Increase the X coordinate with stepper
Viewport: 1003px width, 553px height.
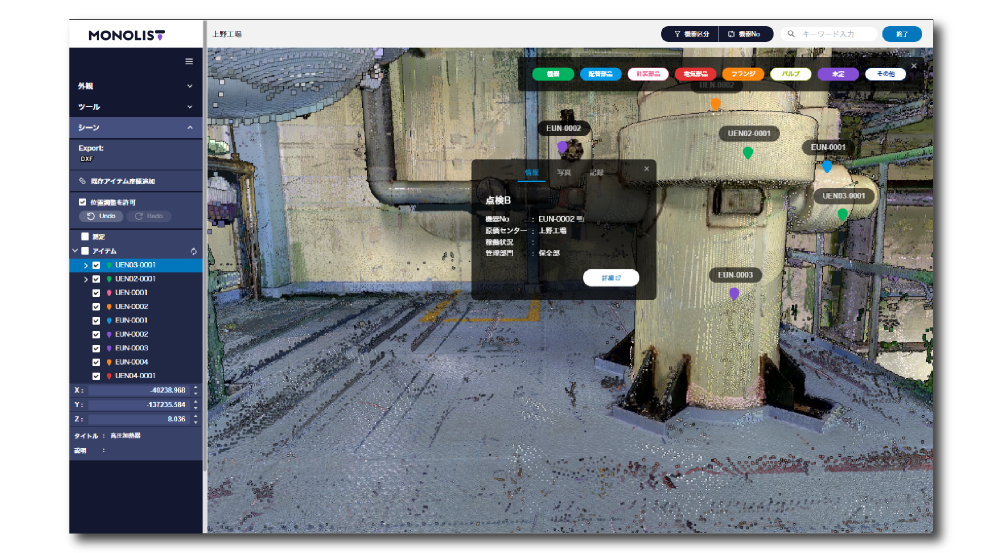coord(195,387)
